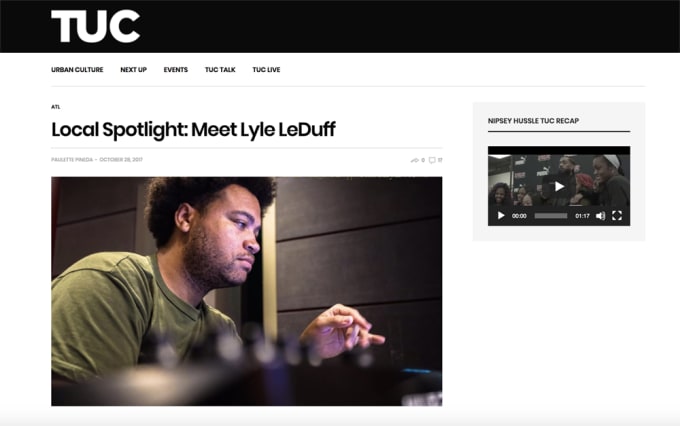
Task: Click the 01:17 video duration label
Action: coord(582,216)
